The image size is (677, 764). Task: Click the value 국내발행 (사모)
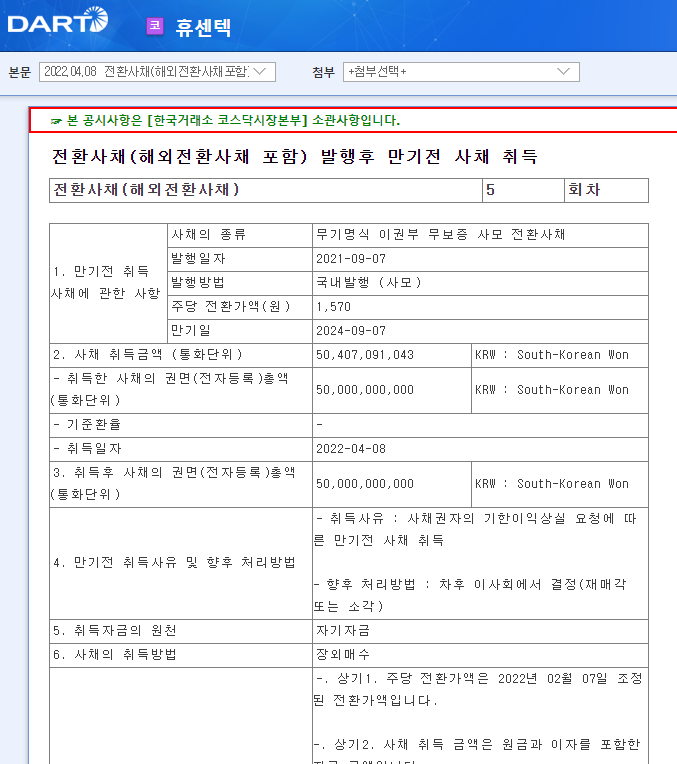point(368,283)
